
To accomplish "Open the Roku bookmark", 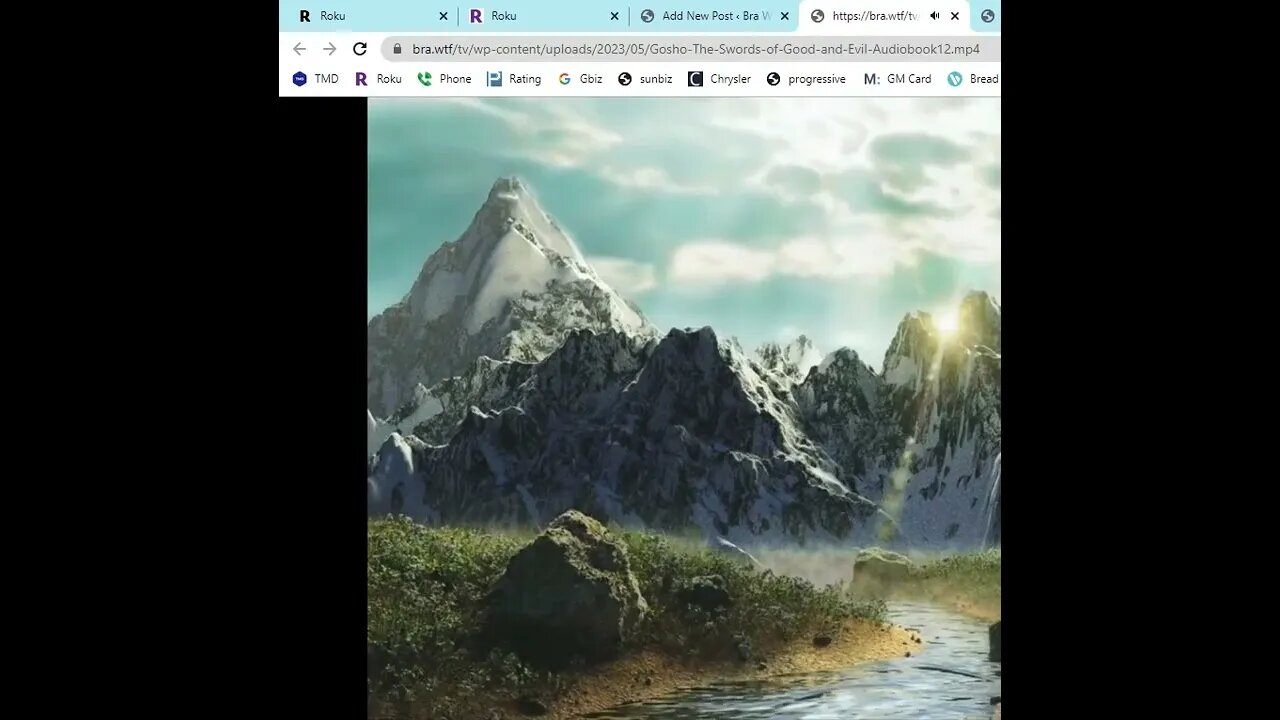I will point(378,79).
